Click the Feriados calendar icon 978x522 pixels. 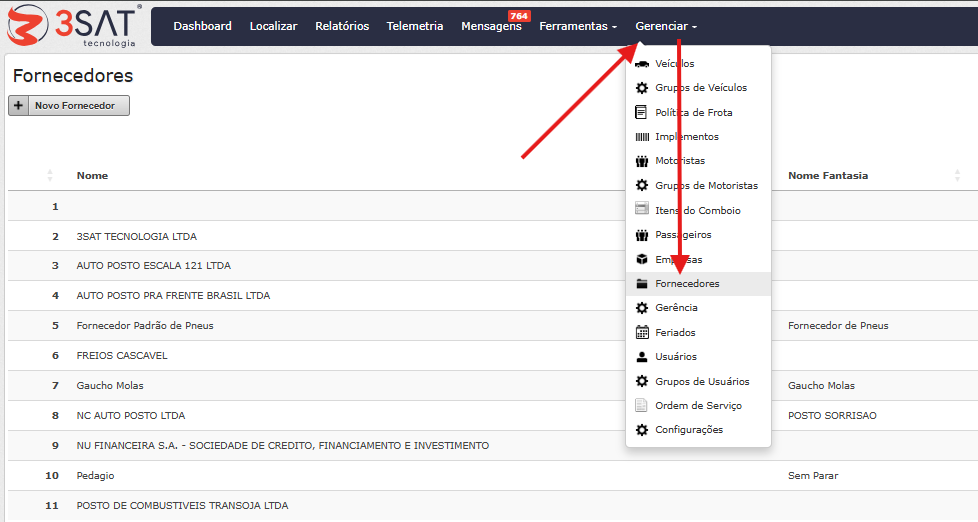point(642,332)
